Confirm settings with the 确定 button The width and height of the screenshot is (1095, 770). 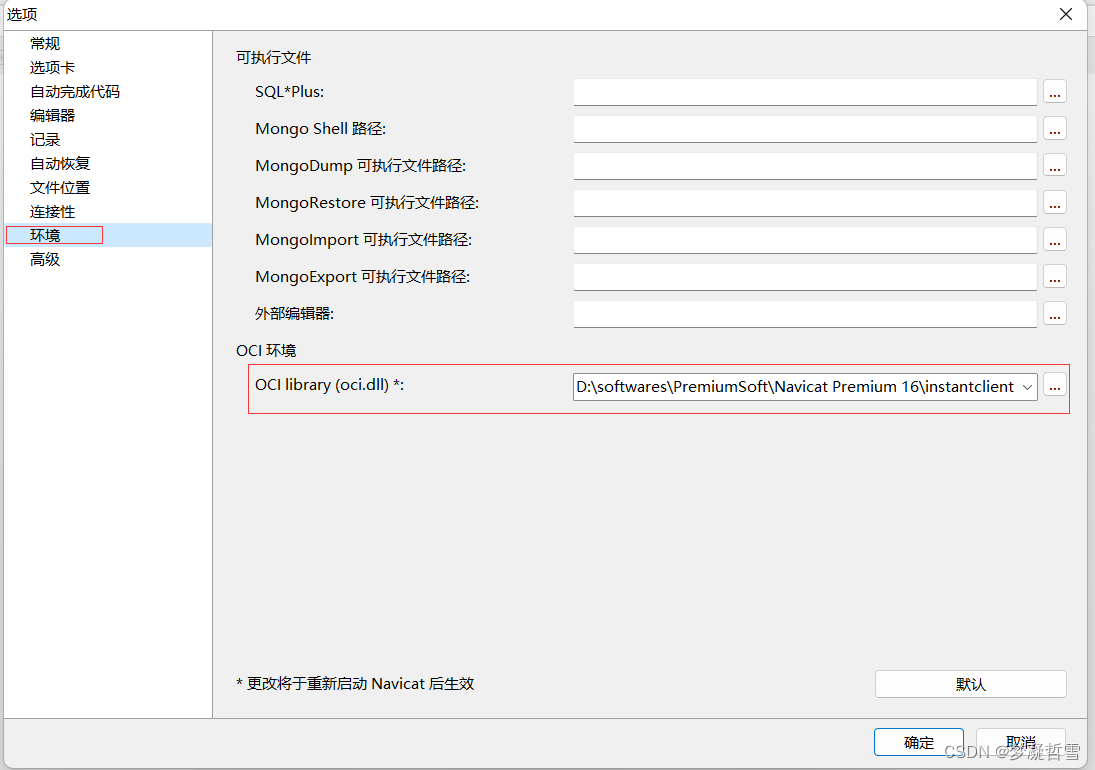point(918,742)
